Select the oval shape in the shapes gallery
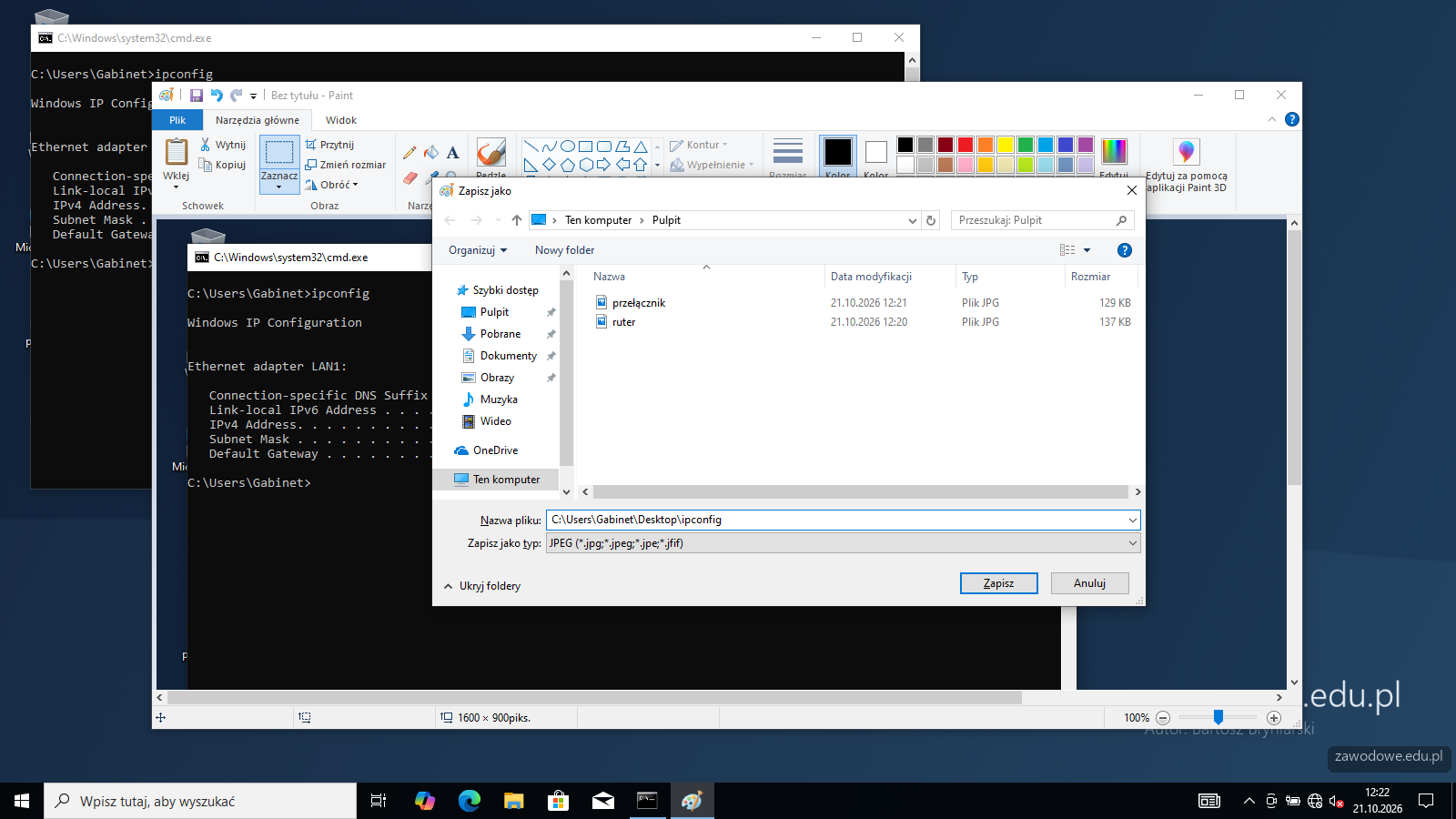This screenshot has width=1456, height=819. click(x=568, y=147)
